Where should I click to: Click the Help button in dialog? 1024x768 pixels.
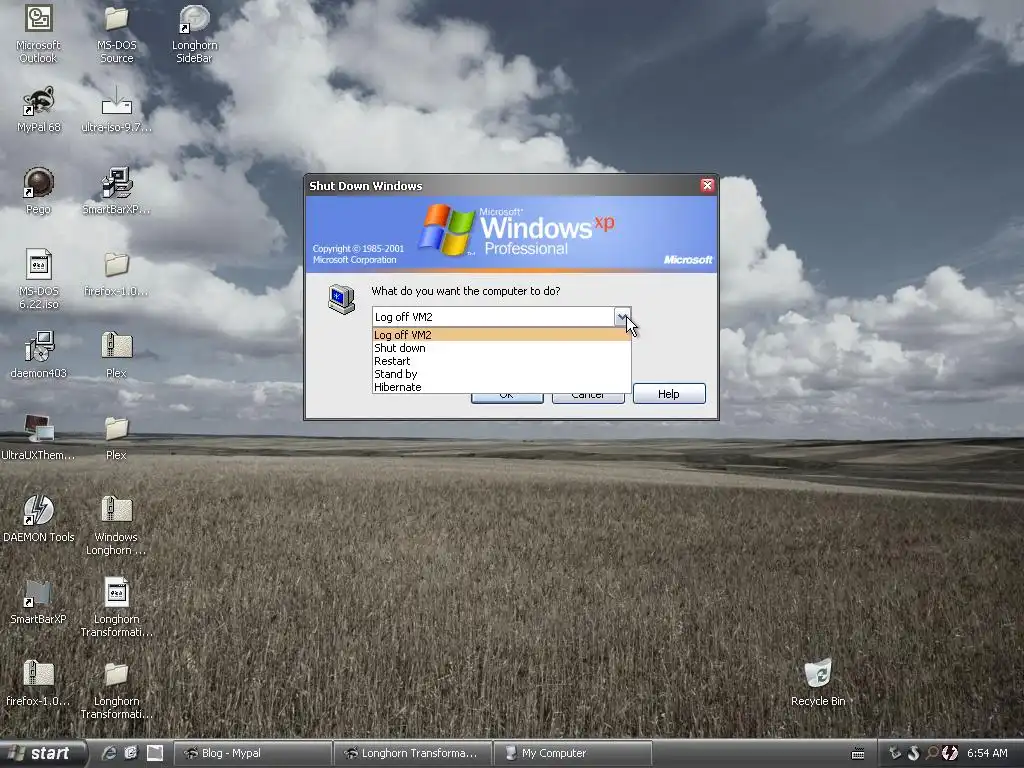pos(669,394)
